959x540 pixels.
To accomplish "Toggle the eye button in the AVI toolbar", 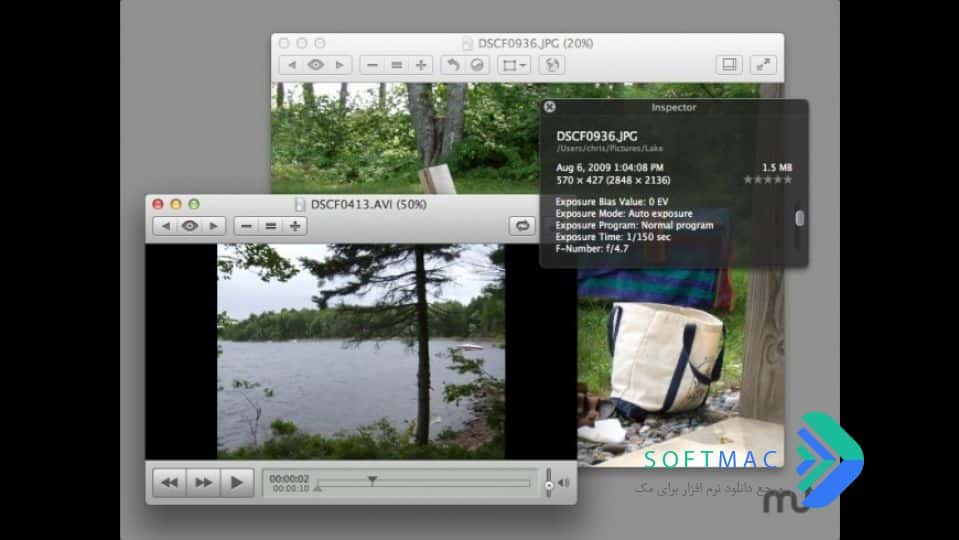I will (x=190, y=226).
